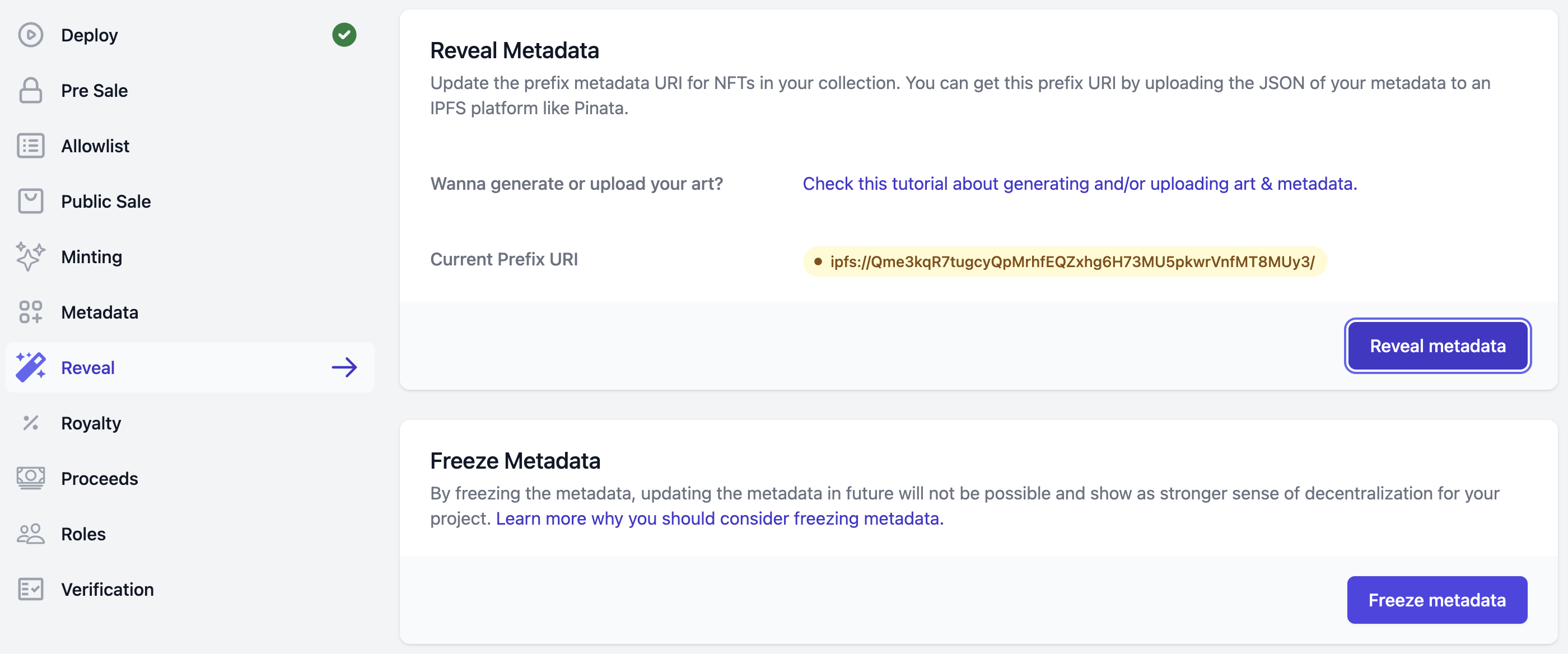
Task: Click the Reveal metadata button
Action: point(1438,346)
